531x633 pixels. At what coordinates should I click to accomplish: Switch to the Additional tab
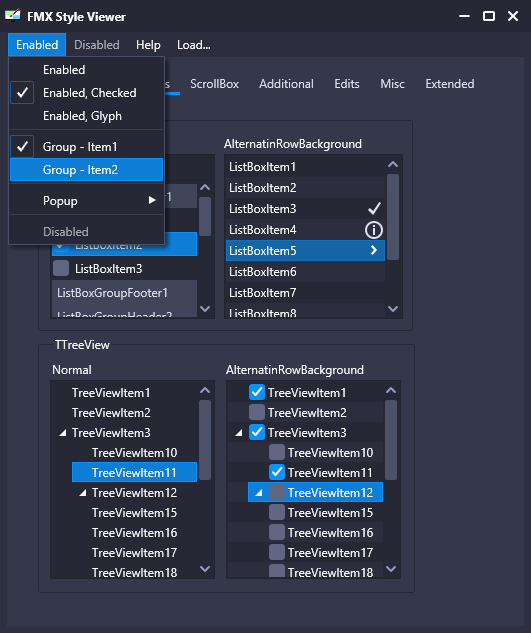(286, 84)
